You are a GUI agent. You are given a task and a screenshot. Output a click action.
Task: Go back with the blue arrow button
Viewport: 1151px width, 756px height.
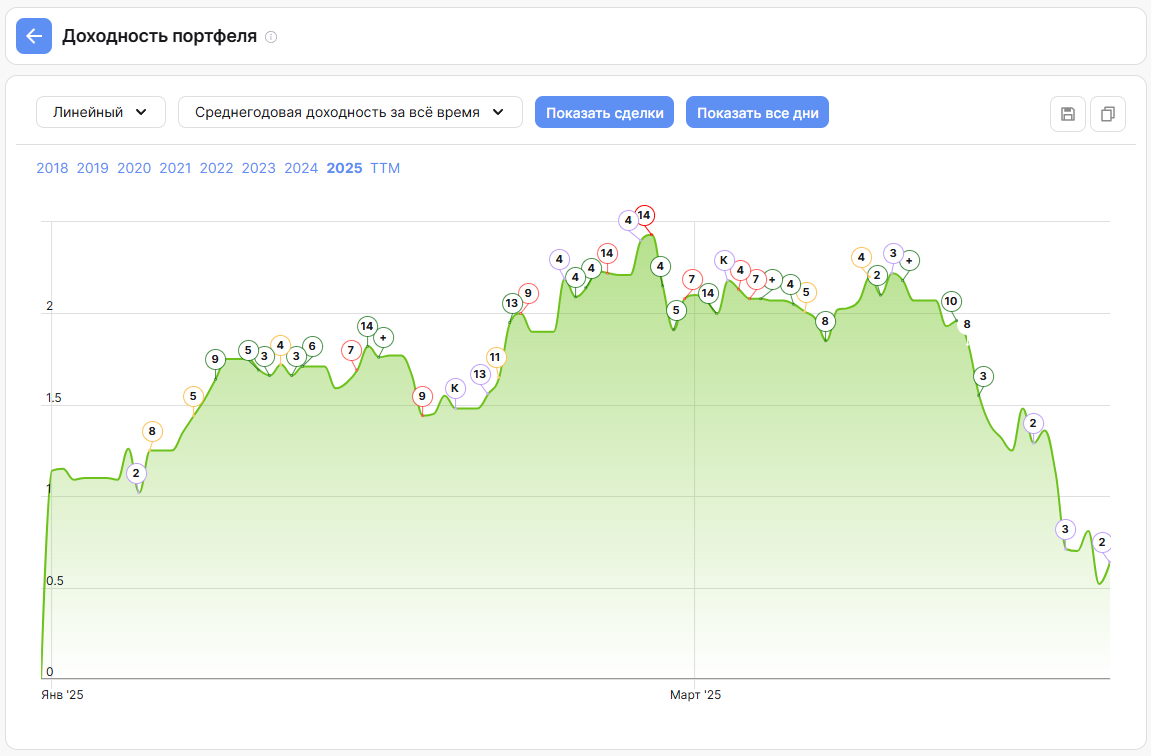pyautogui.click(x=34, y=36)
